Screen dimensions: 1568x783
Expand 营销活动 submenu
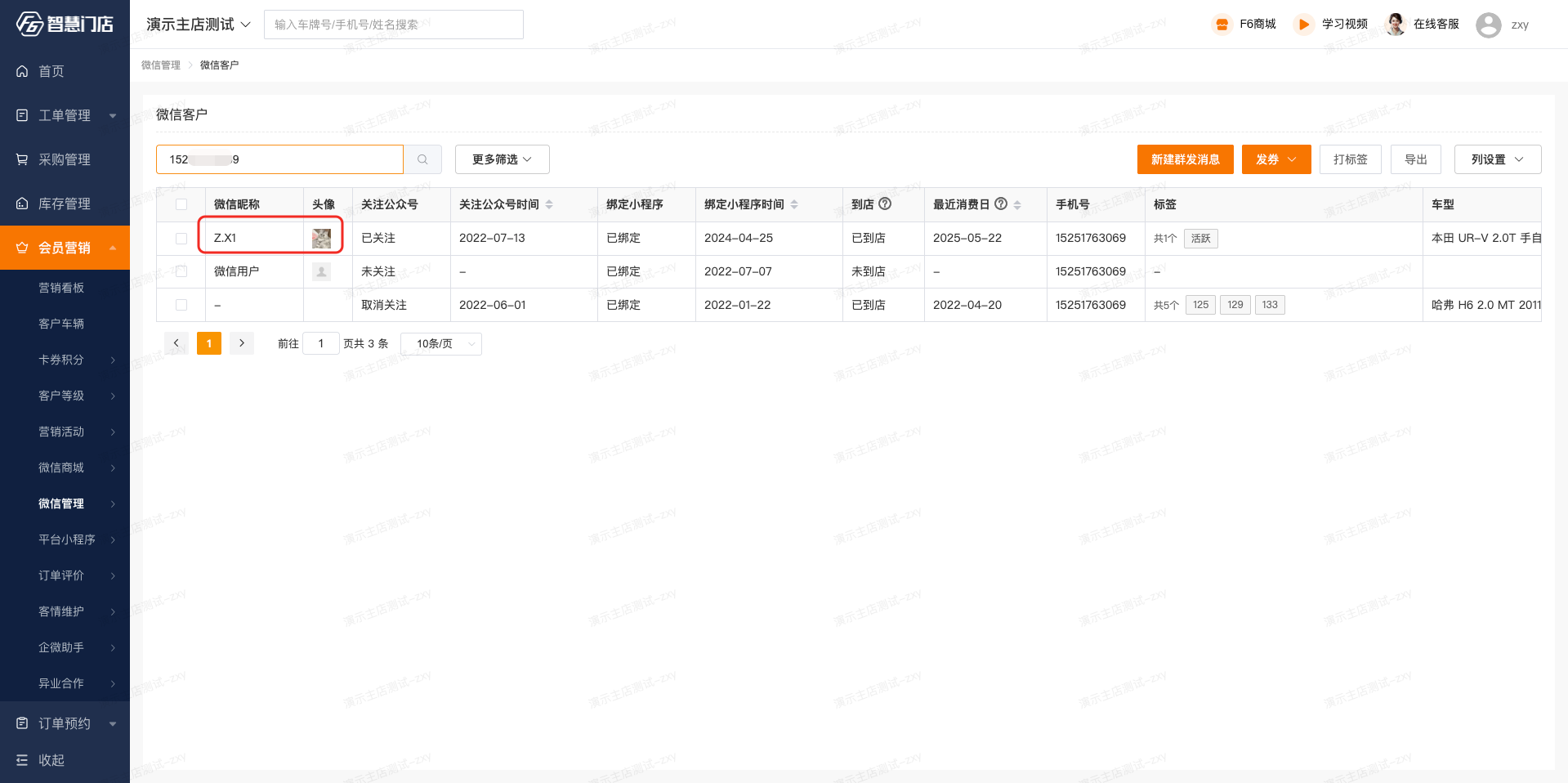[113, 432]
